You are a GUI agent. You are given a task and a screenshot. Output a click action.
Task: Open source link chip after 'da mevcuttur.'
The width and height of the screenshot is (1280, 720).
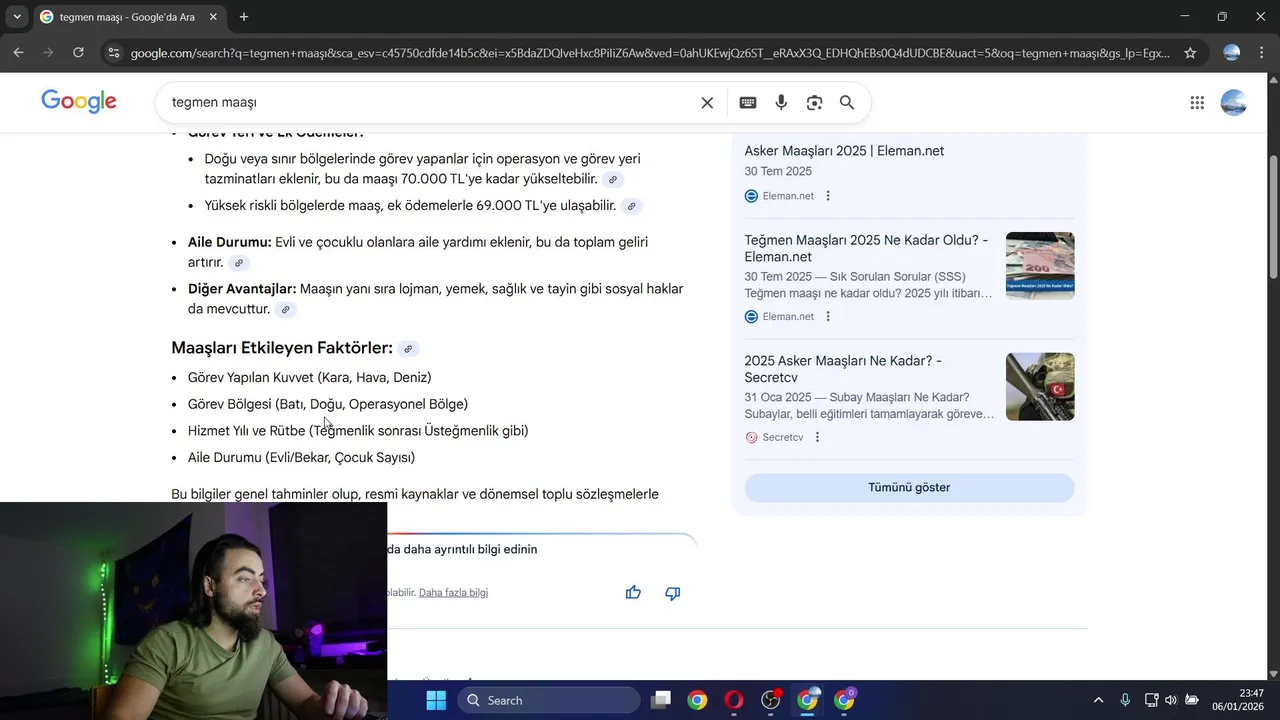point(285,310)
